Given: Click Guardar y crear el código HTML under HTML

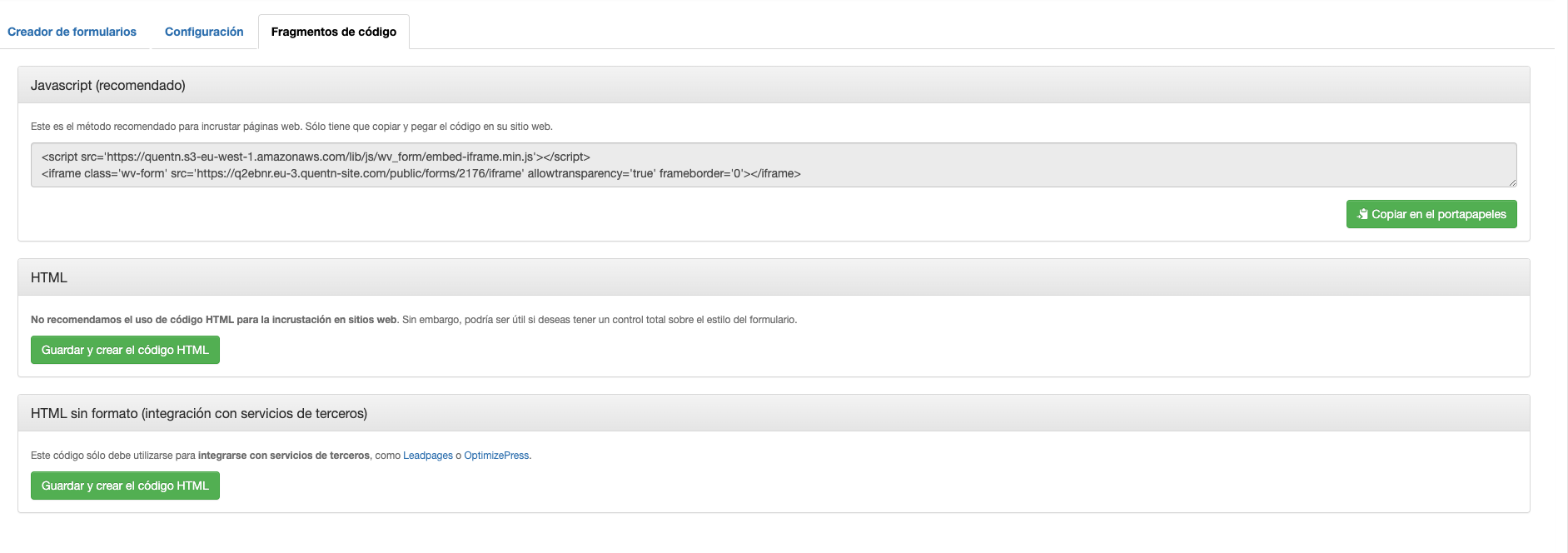Looking at the screenshot, I should point(125,350).
